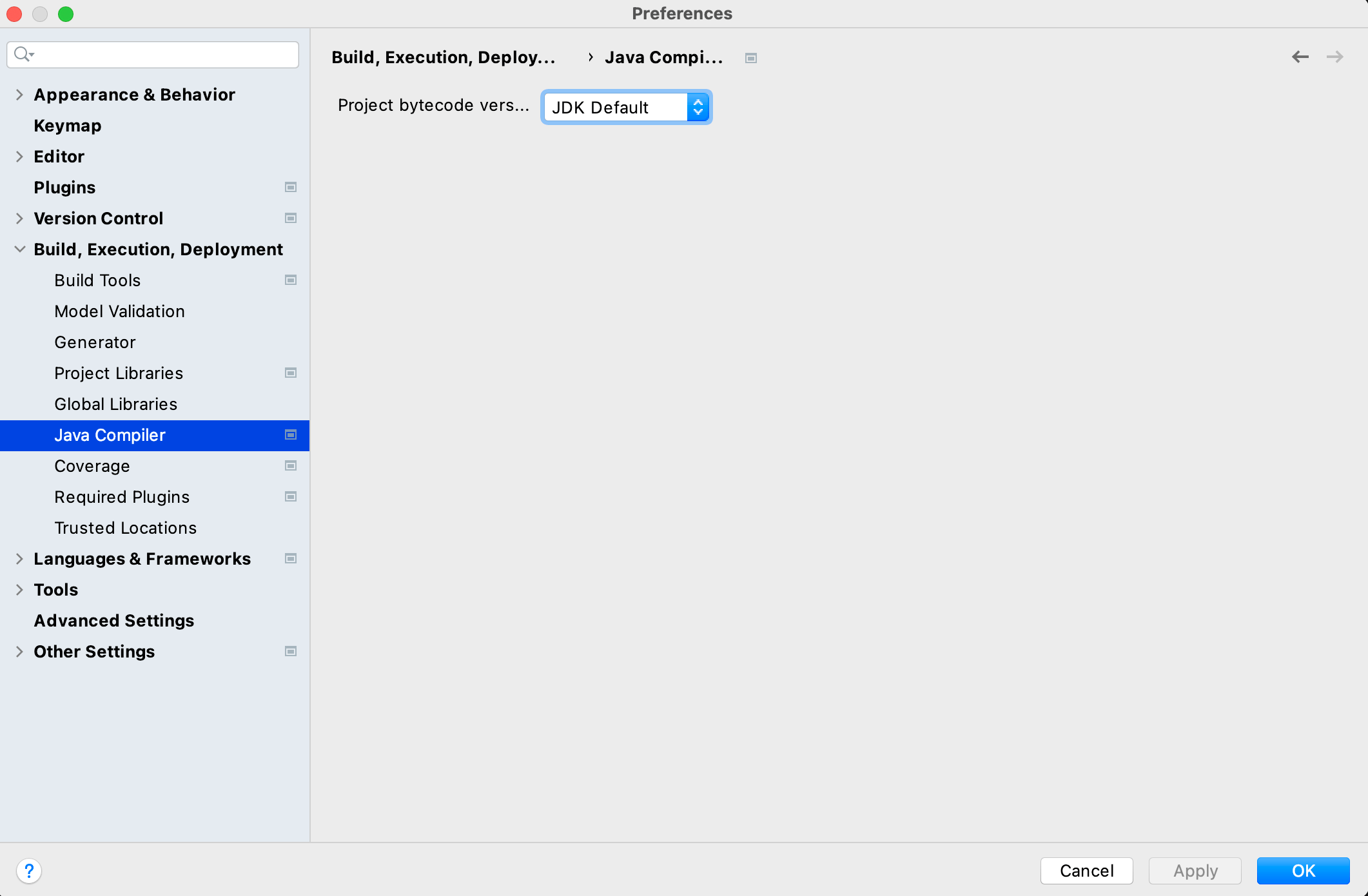Click project-settings icon beside Build Tools
This screenshot has width=1368, height=896.
[x=291, y=280]
